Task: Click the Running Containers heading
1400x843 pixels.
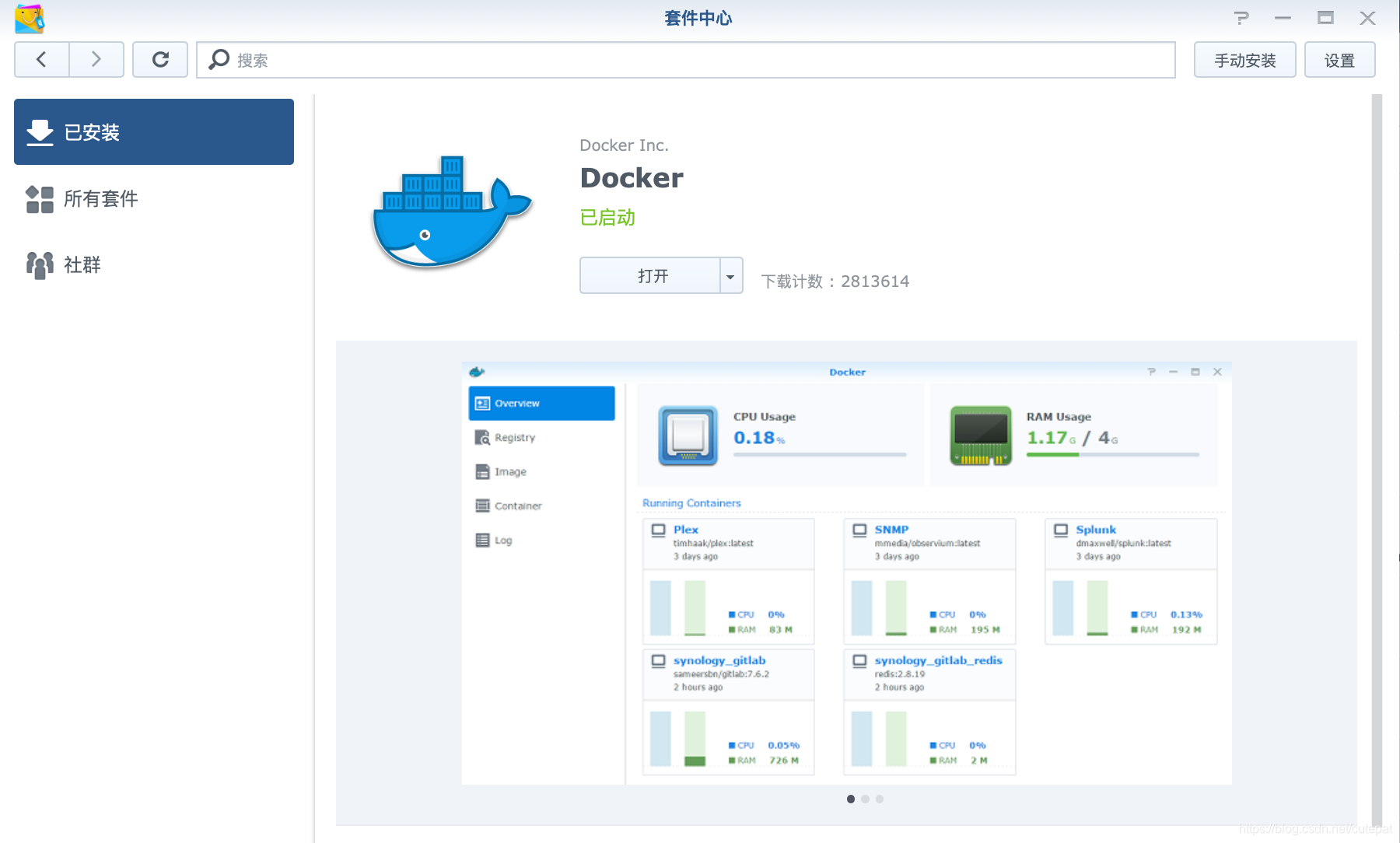Action: pyautogui.click(x=691, y=503)
